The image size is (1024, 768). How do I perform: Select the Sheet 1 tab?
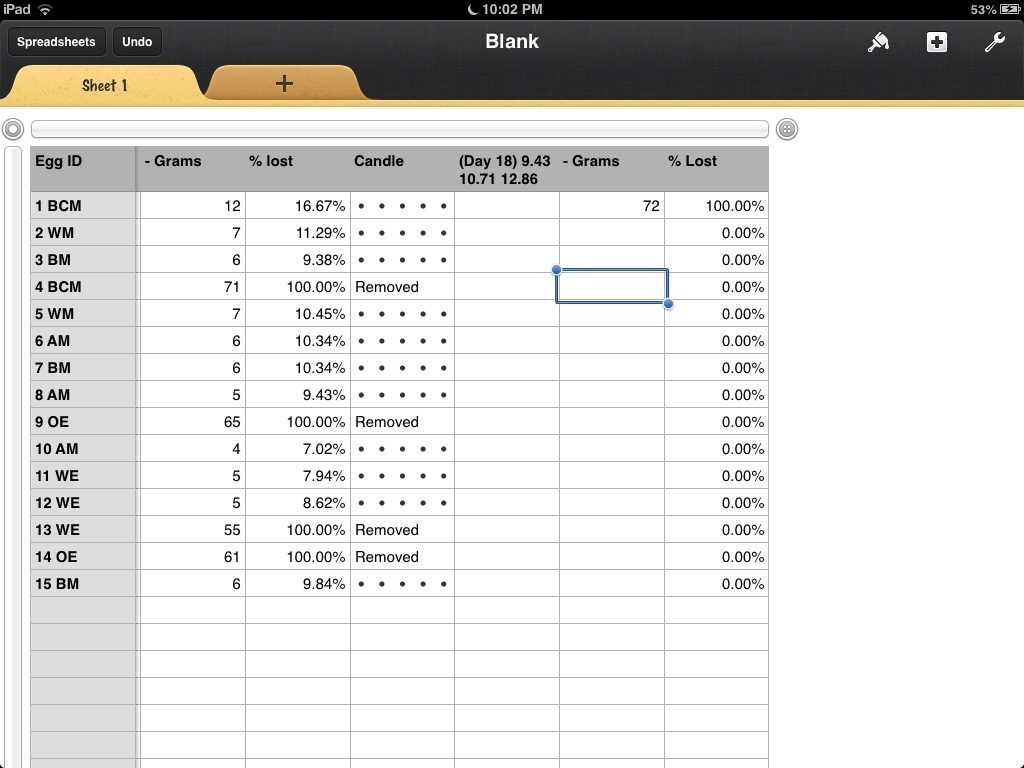(104, 85)
